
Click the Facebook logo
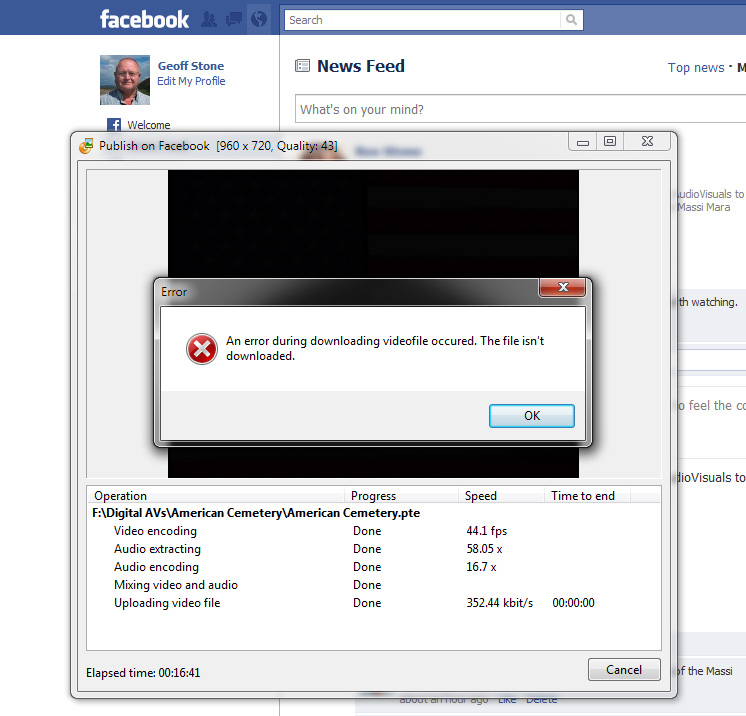(x=144, y=20)
